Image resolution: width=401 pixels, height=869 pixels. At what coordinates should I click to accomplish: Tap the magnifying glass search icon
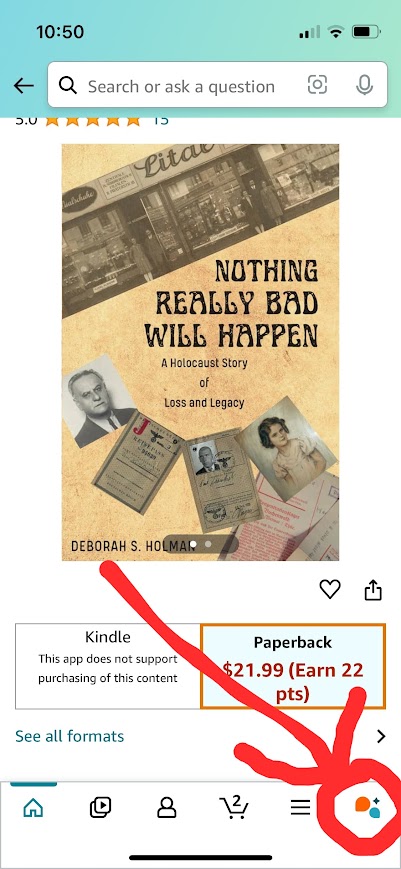pyautogui.click(x=68, y=86)
